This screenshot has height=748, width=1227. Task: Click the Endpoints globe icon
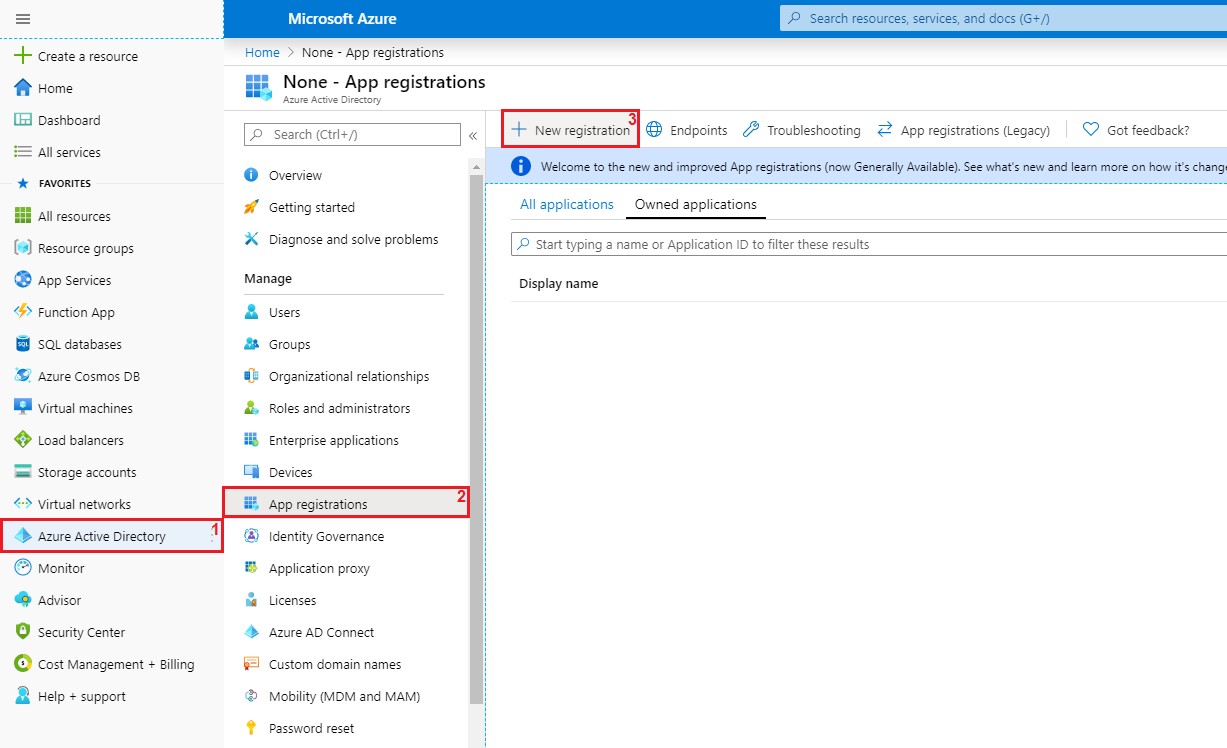tap(654, 130)
